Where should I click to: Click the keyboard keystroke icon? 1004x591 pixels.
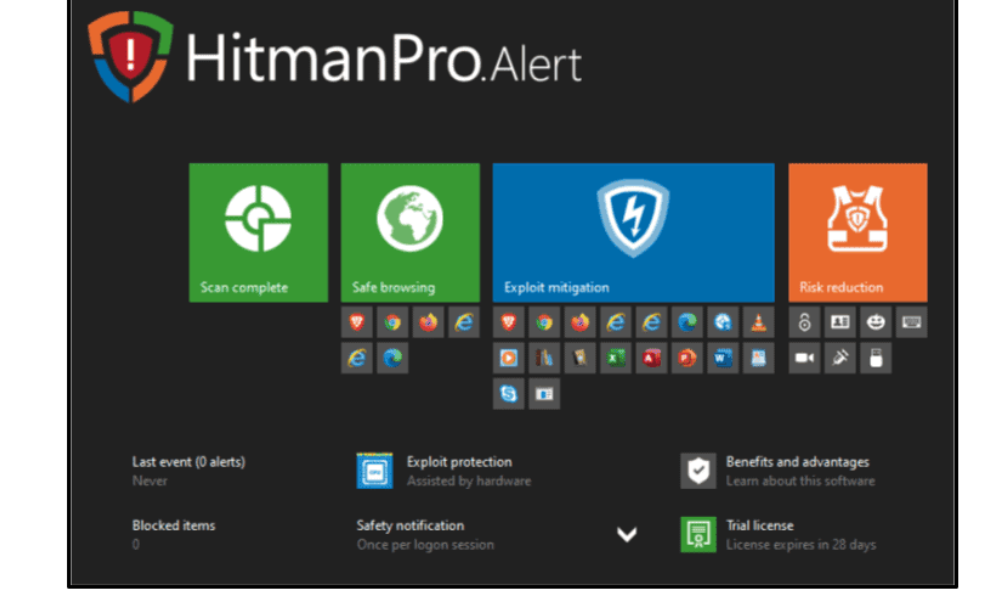[x=911, y=322]
